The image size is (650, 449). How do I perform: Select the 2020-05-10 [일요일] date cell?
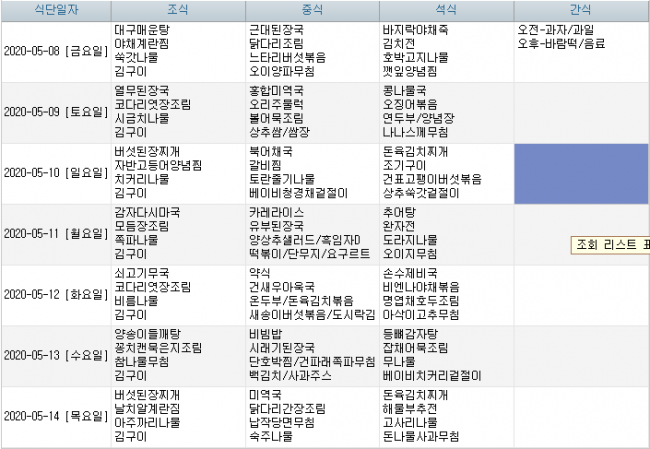point(56,174)
